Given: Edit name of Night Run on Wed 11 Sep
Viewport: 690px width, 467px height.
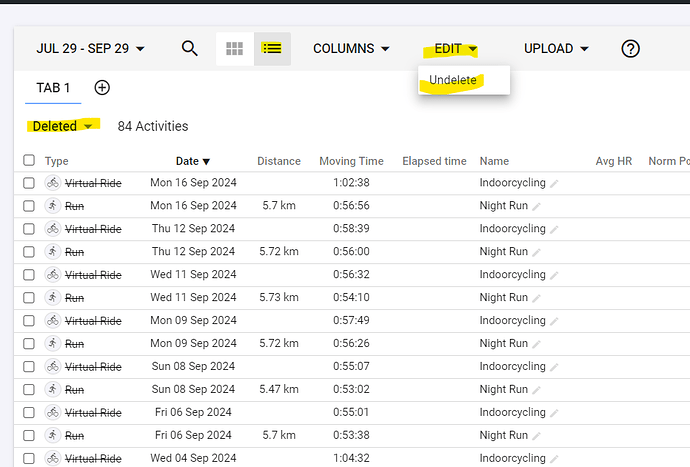Looking at the screenshot, I should click(536, 298).
